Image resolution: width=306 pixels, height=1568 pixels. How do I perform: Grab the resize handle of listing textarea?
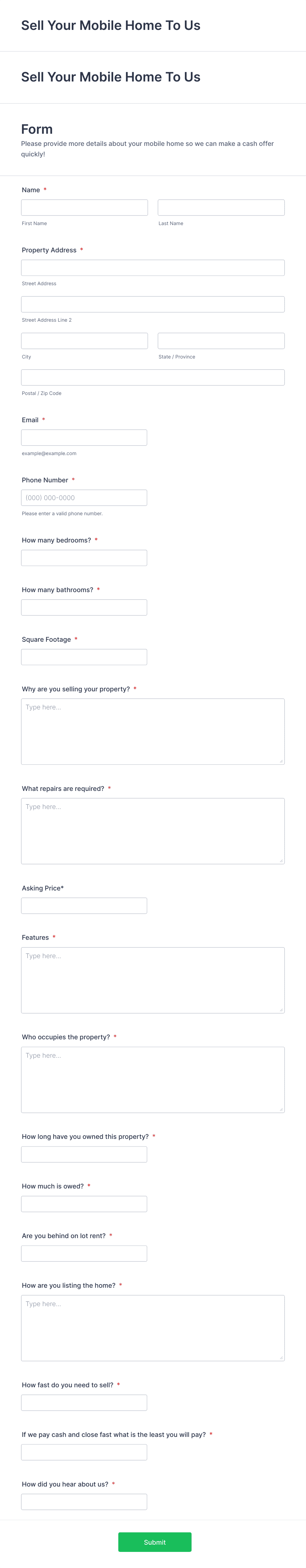[281, 1357]
